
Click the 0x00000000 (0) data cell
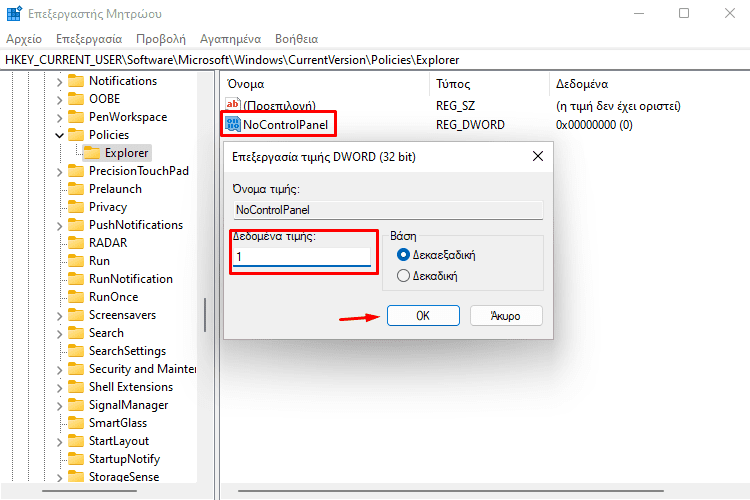point(594,125)
